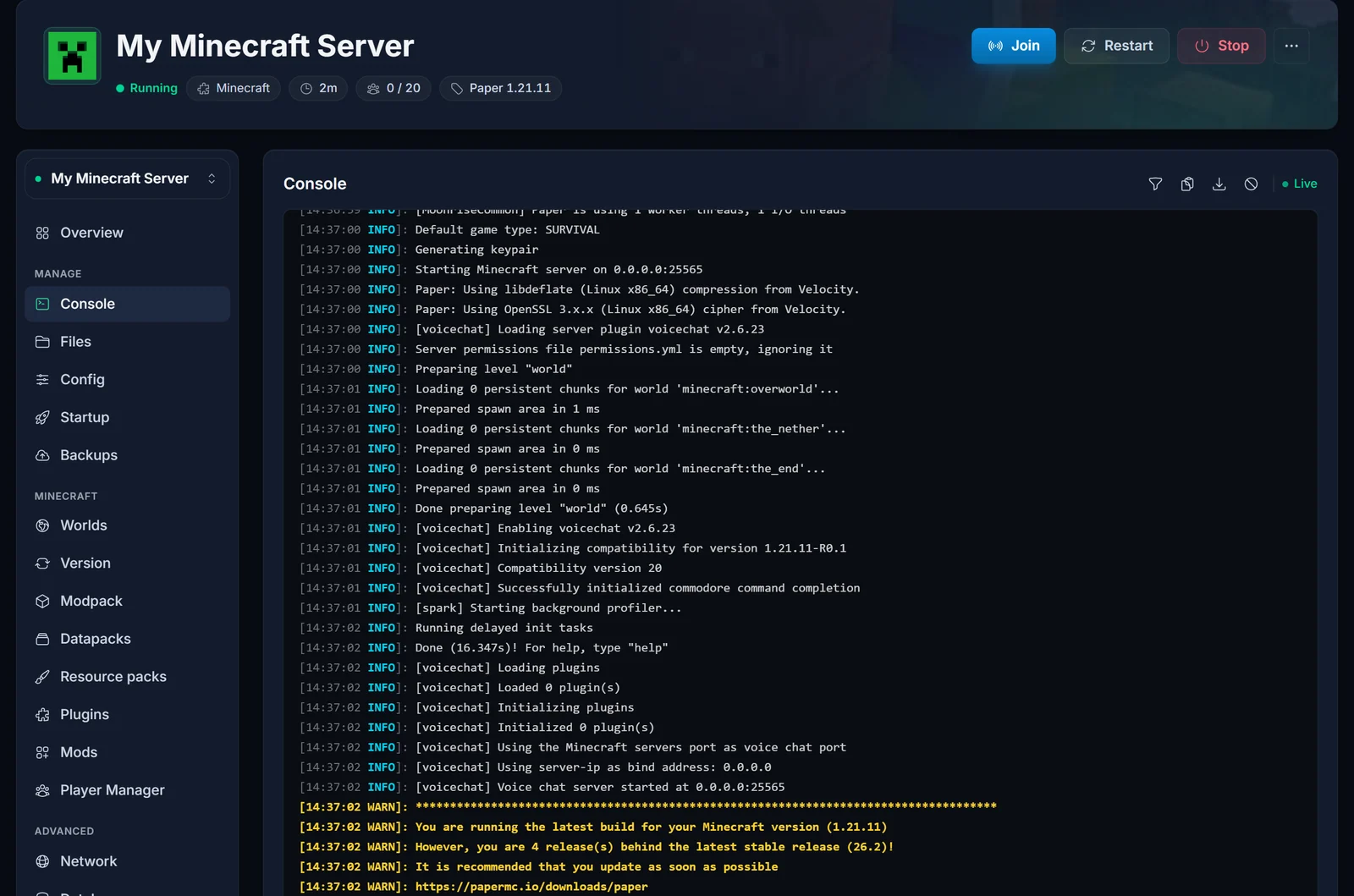Click the "Default game type: SURVIVAL" log line
1354x896 pixels.
pos(449,230)
